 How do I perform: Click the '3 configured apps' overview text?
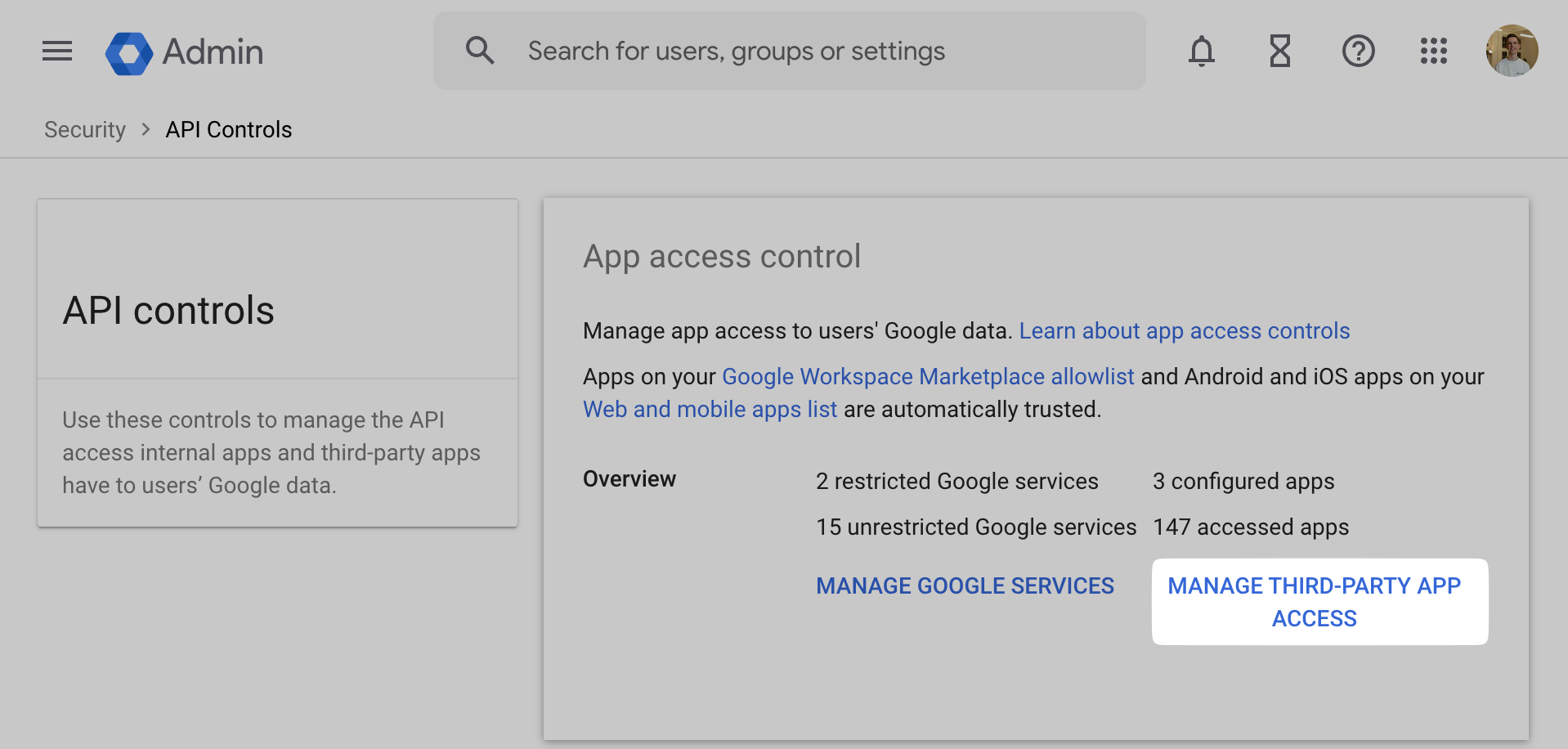coord(1243,482)
